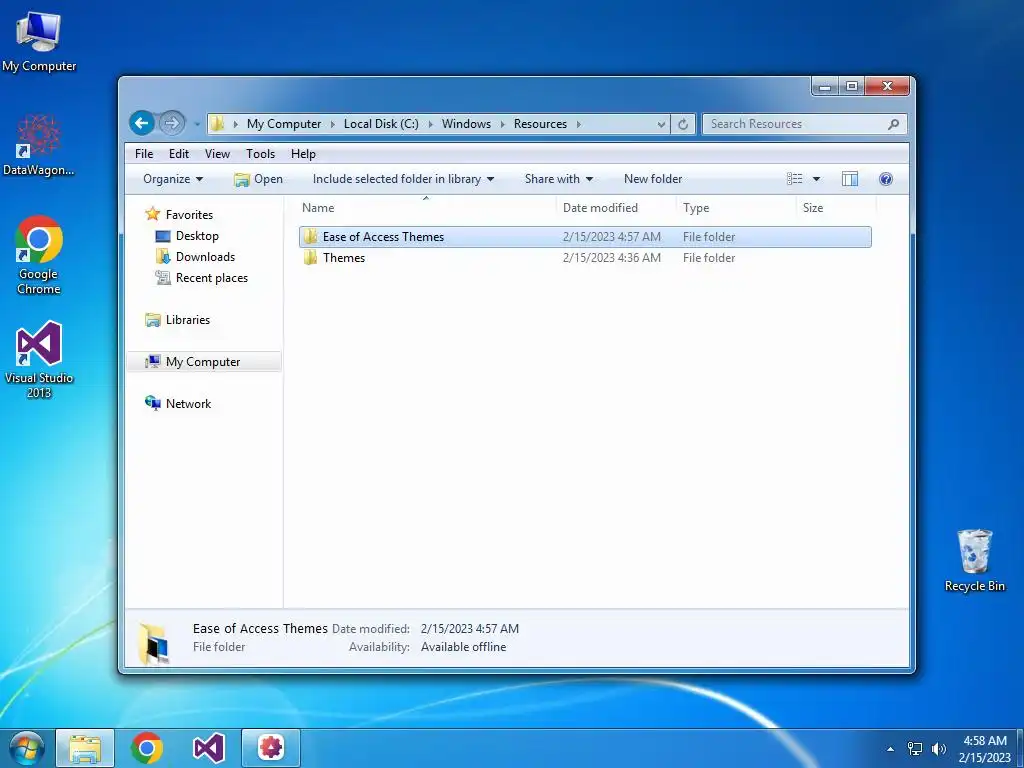Click 2/15/2023 4:57 AM in details pane
This screenshot has width=1024, height=768.
tap(470, 629)
